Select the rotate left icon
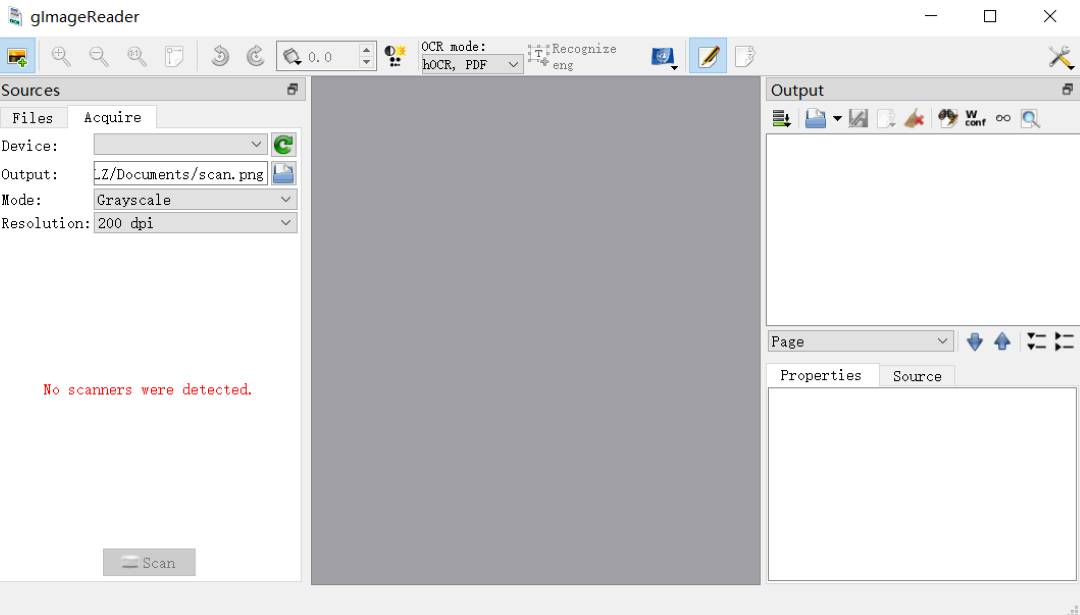Screen dimensions: 1080x615 (220, 56)
